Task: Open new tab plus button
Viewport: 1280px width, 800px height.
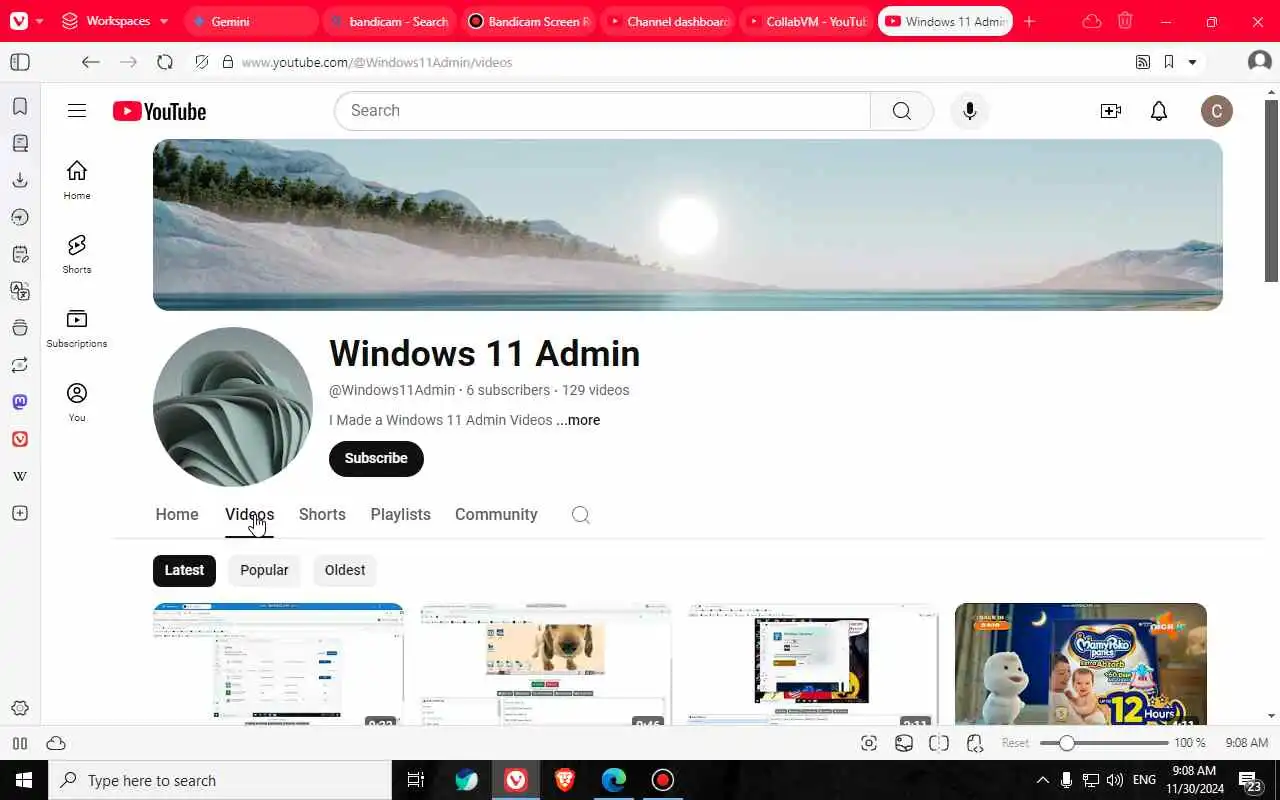Action: [x=1029, y=21]
